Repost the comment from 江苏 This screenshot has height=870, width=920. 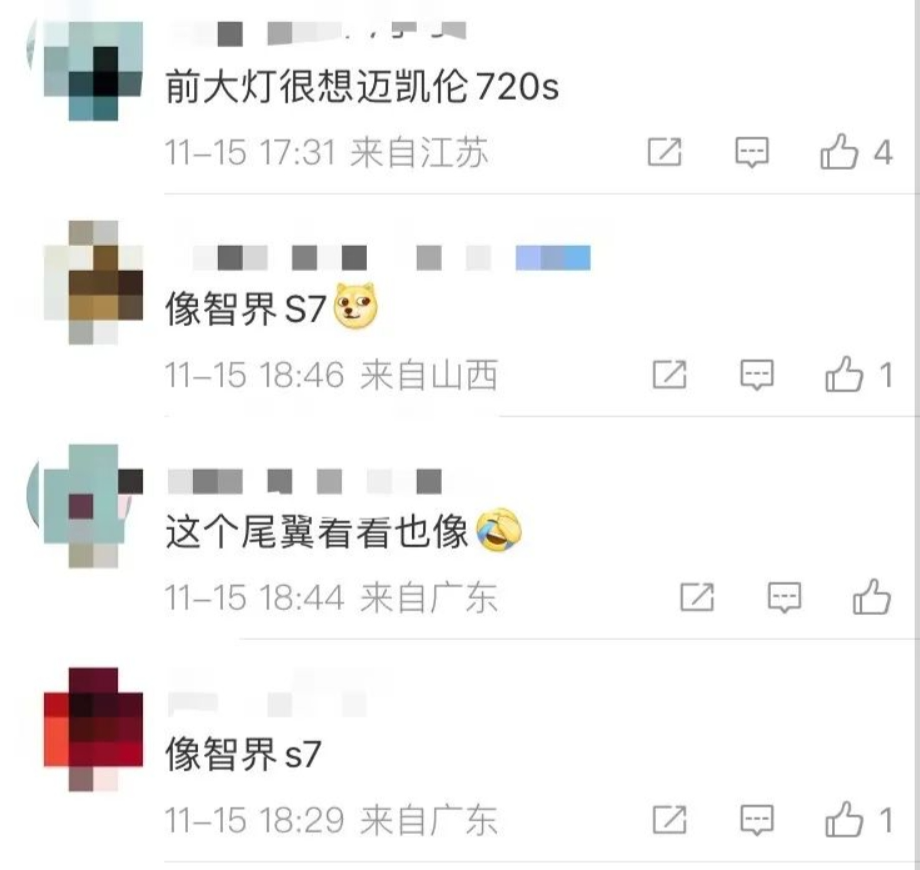pyautogui.click(x=665, y=153)
